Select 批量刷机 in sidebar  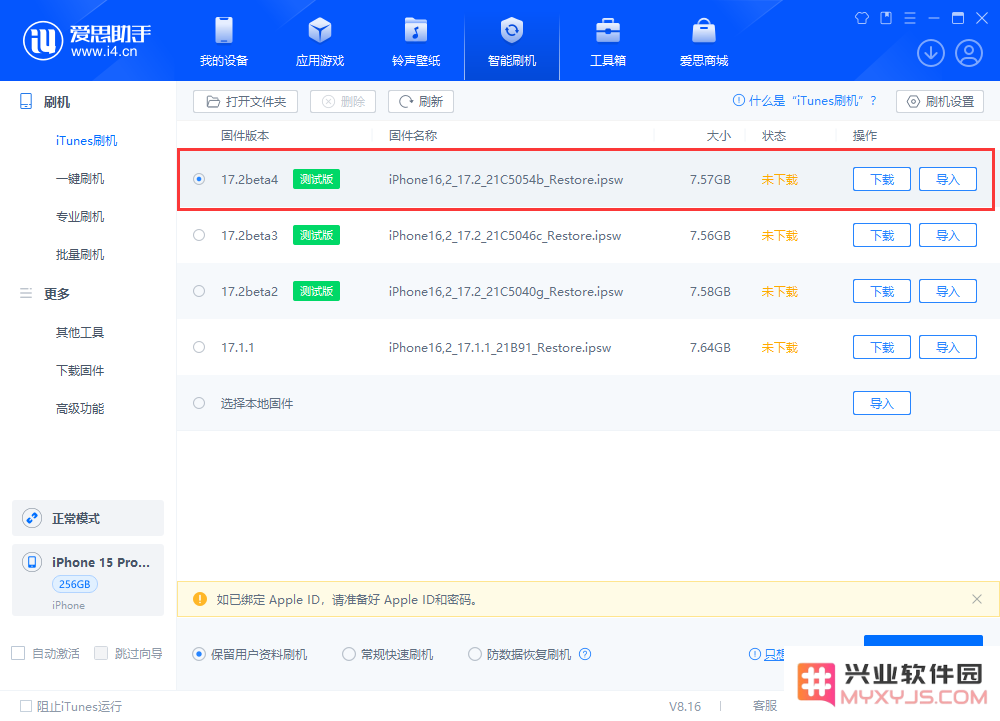click(80, 255)
